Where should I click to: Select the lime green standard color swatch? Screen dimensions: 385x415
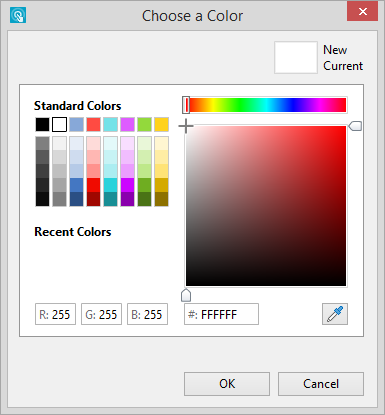click(144, 124)
